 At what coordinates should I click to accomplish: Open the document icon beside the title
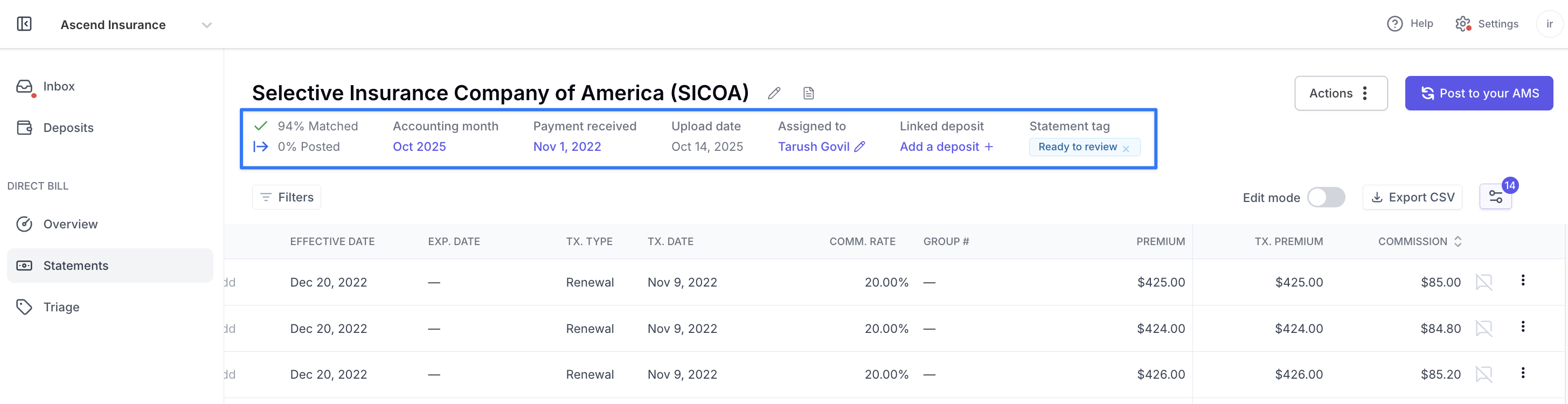[808, 93]
